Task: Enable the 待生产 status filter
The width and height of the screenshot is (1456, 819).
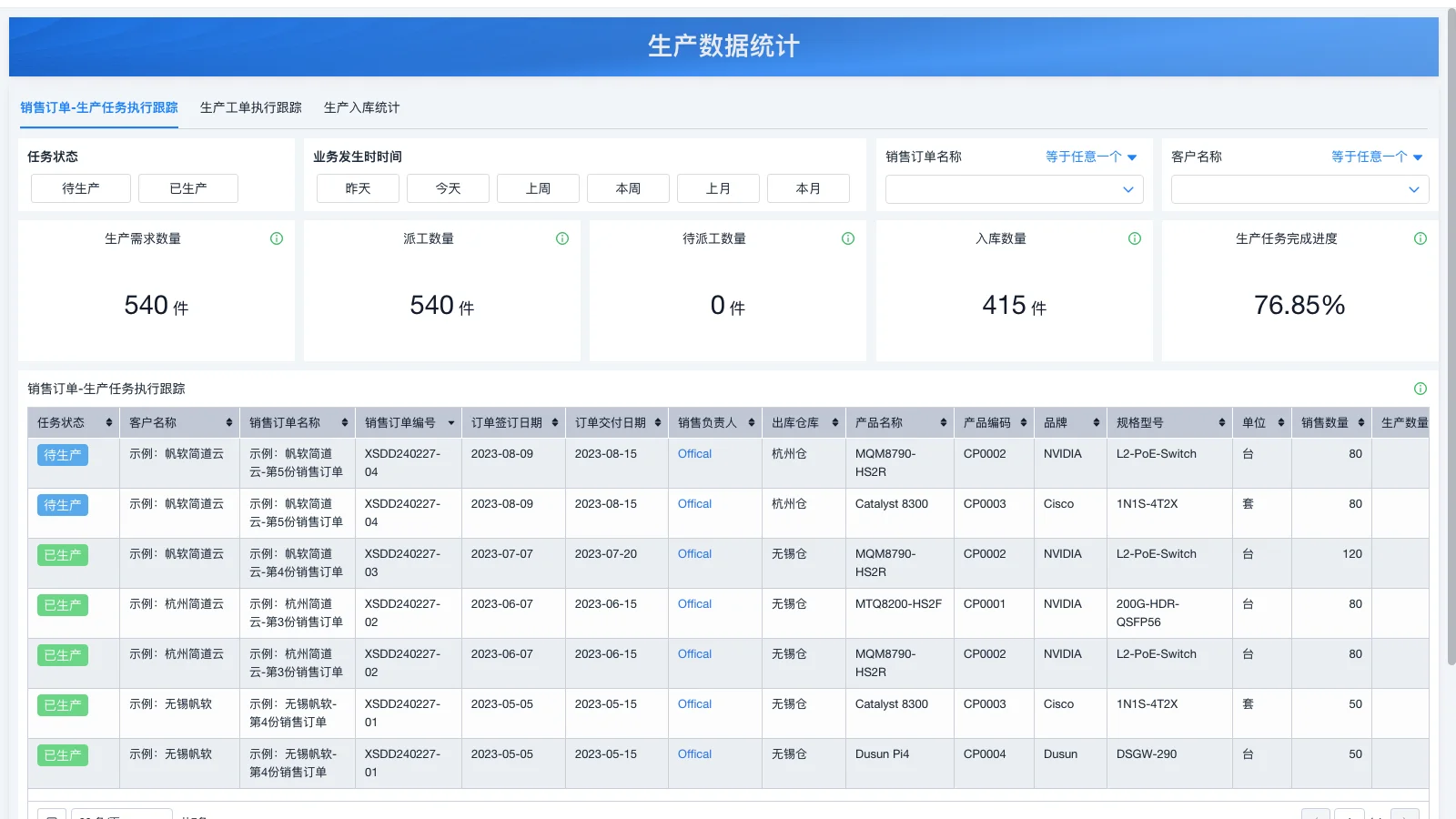Action: click(80, 188)
